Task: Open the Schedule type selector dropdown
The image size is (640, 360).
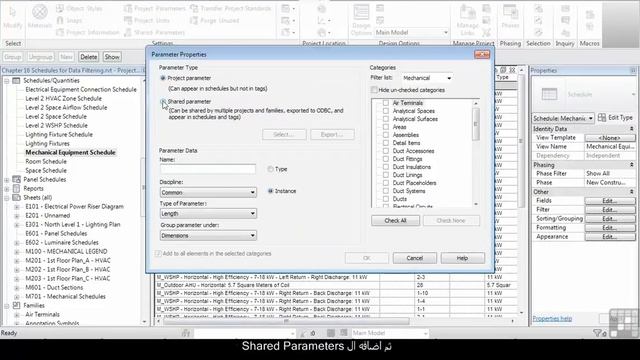Action: 563,118
